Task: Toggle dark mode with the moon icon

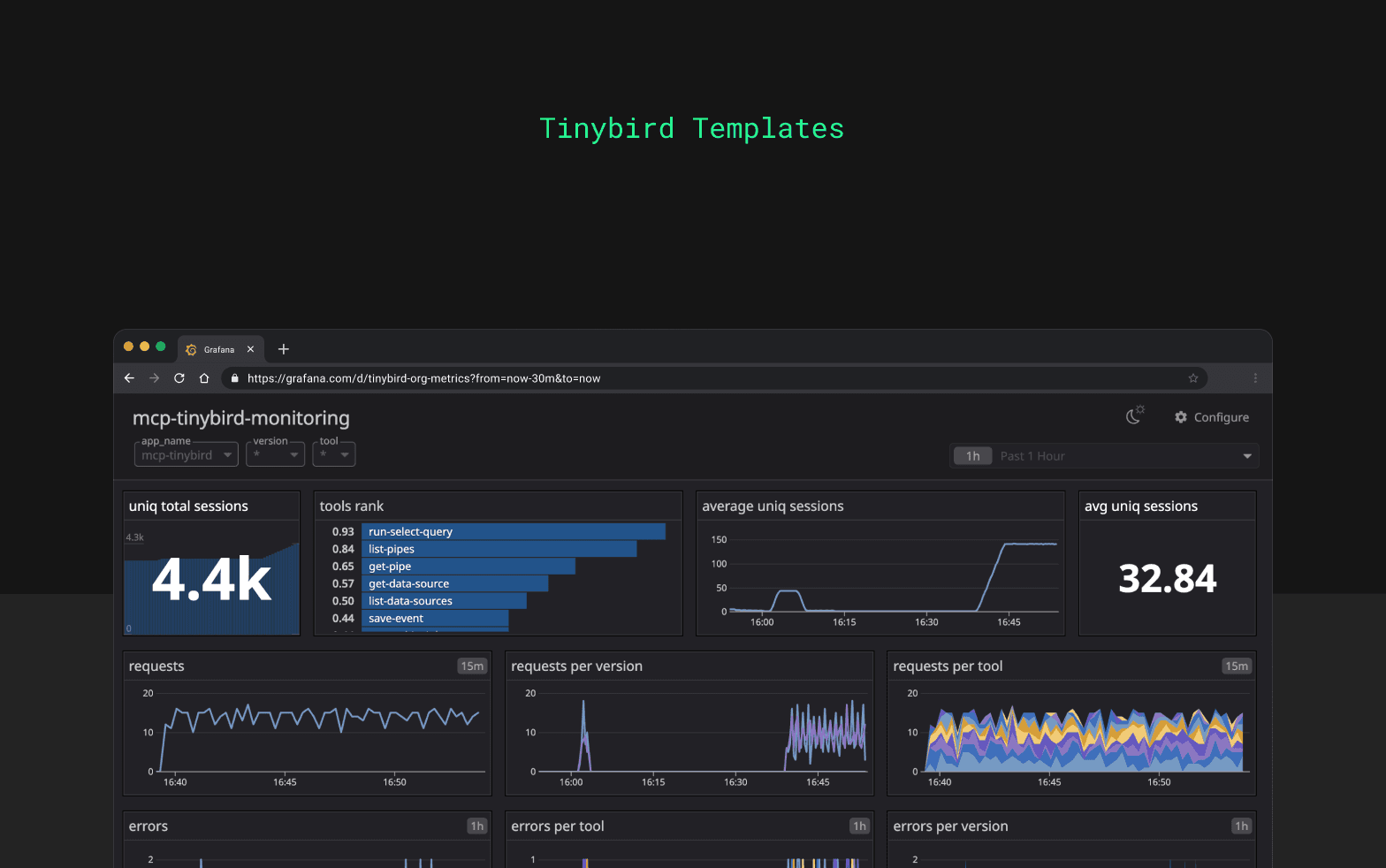Action: (1135, 415)
